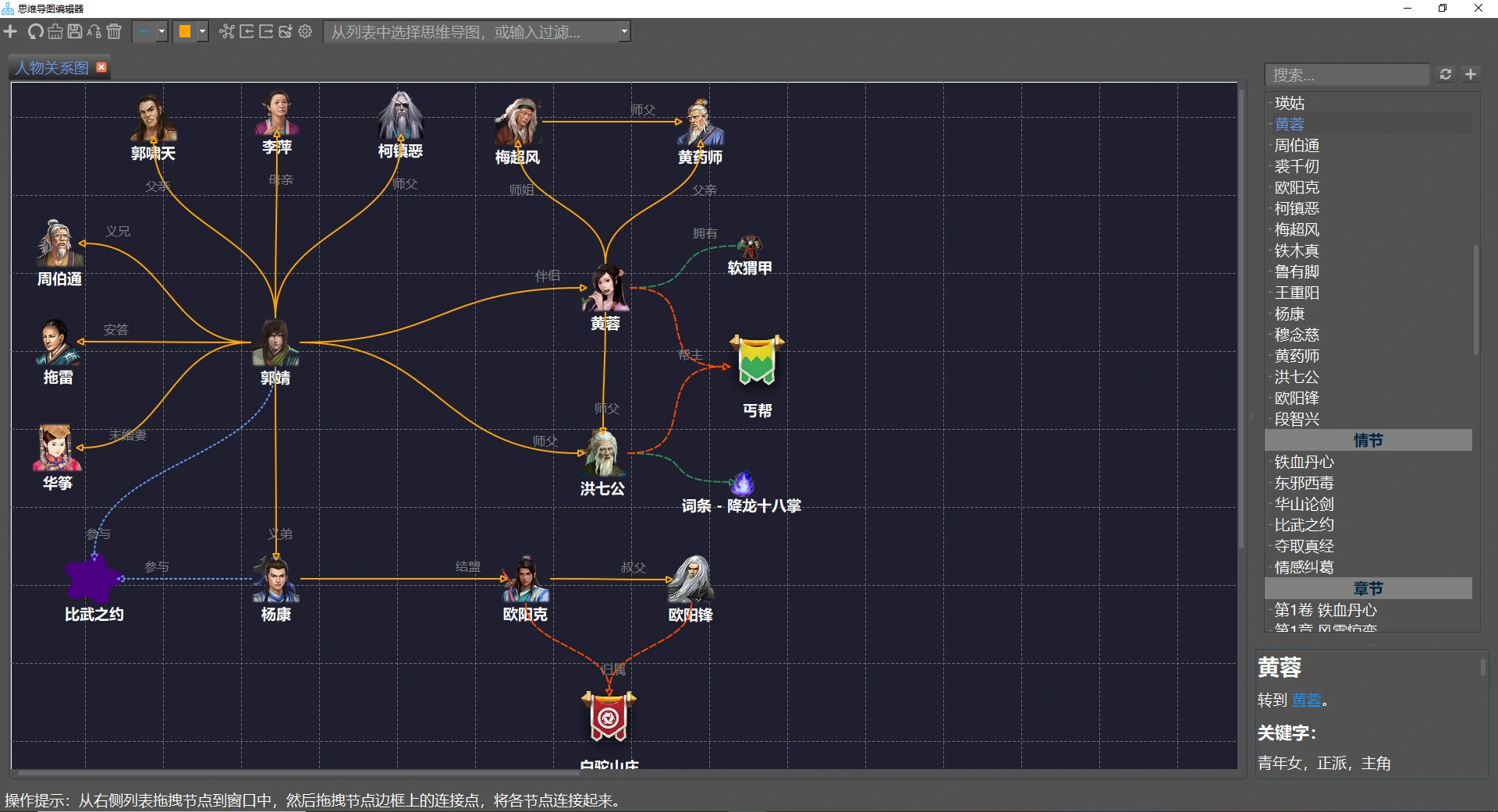Click the 黄蓉 portrait node on canvas
Viewport: 1498px width, 812px height.
click(605, 288)
